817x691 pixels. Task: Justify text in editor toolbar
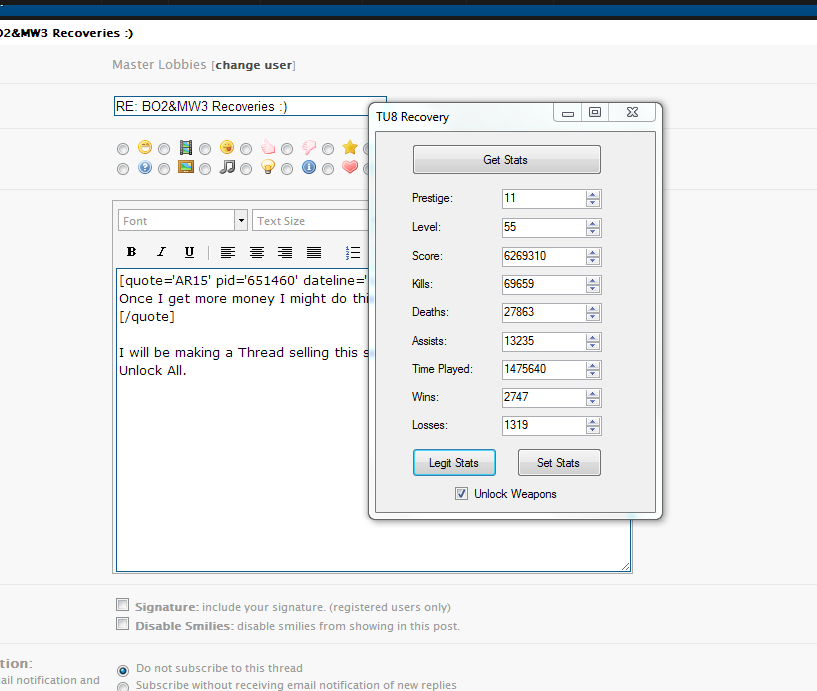pyautogui.click(x=314, y=253)
